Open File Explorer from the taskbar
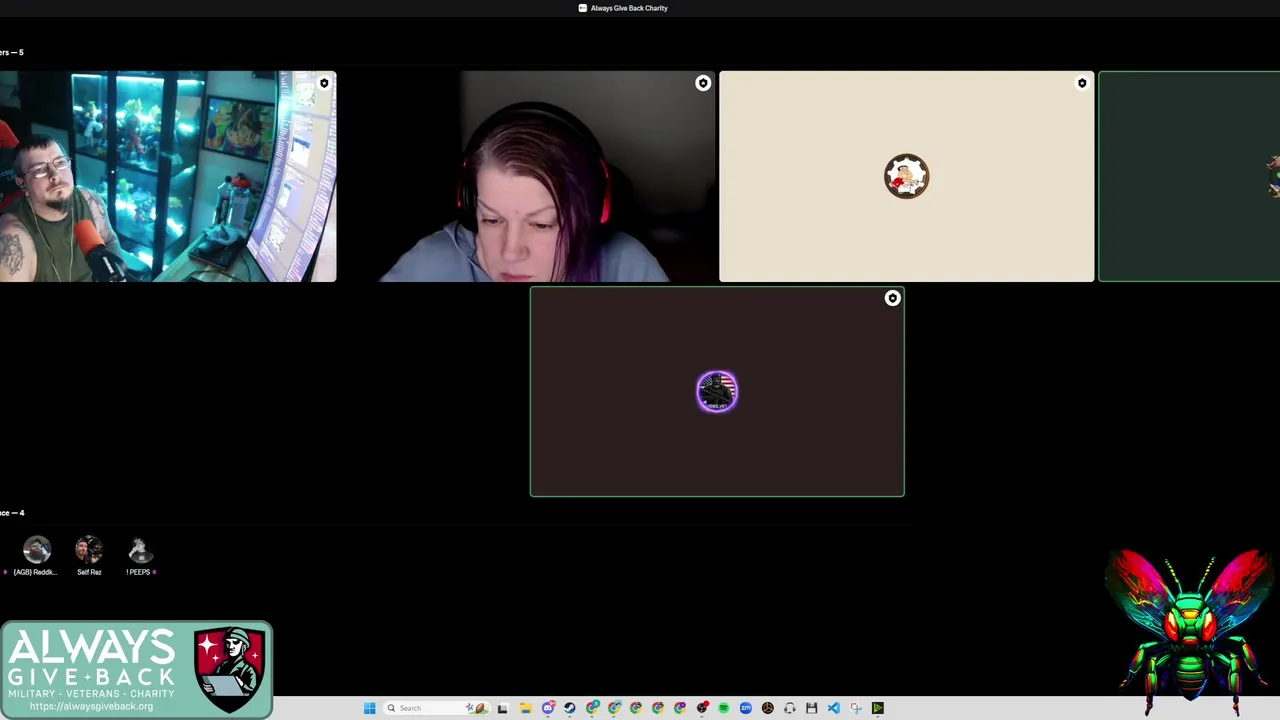 [x=526, y=708]
